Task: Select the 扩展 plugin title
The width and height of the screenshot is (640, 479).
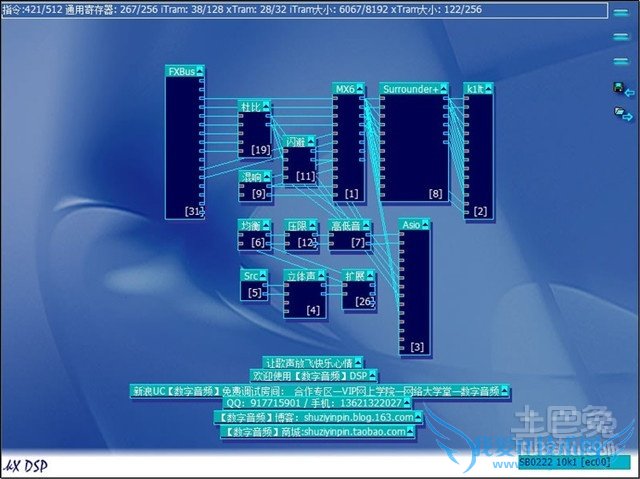Action: click(355, 276)
